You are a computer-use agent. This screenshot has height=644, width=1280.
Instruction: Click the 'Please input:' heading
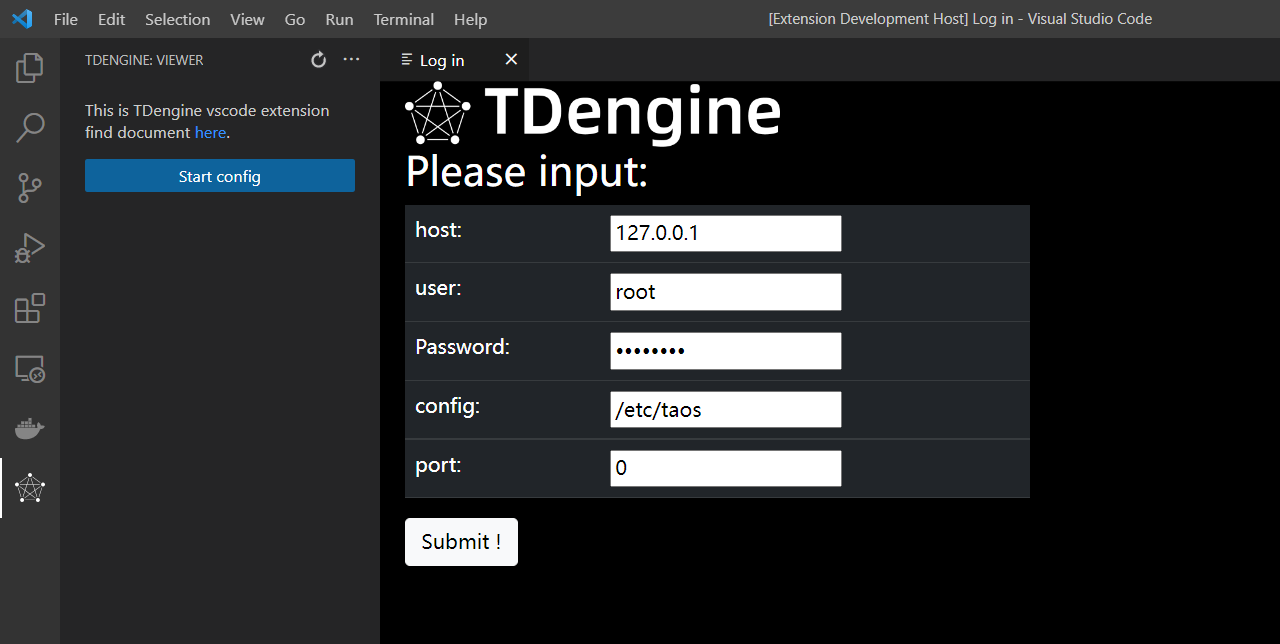coord(527,172)
